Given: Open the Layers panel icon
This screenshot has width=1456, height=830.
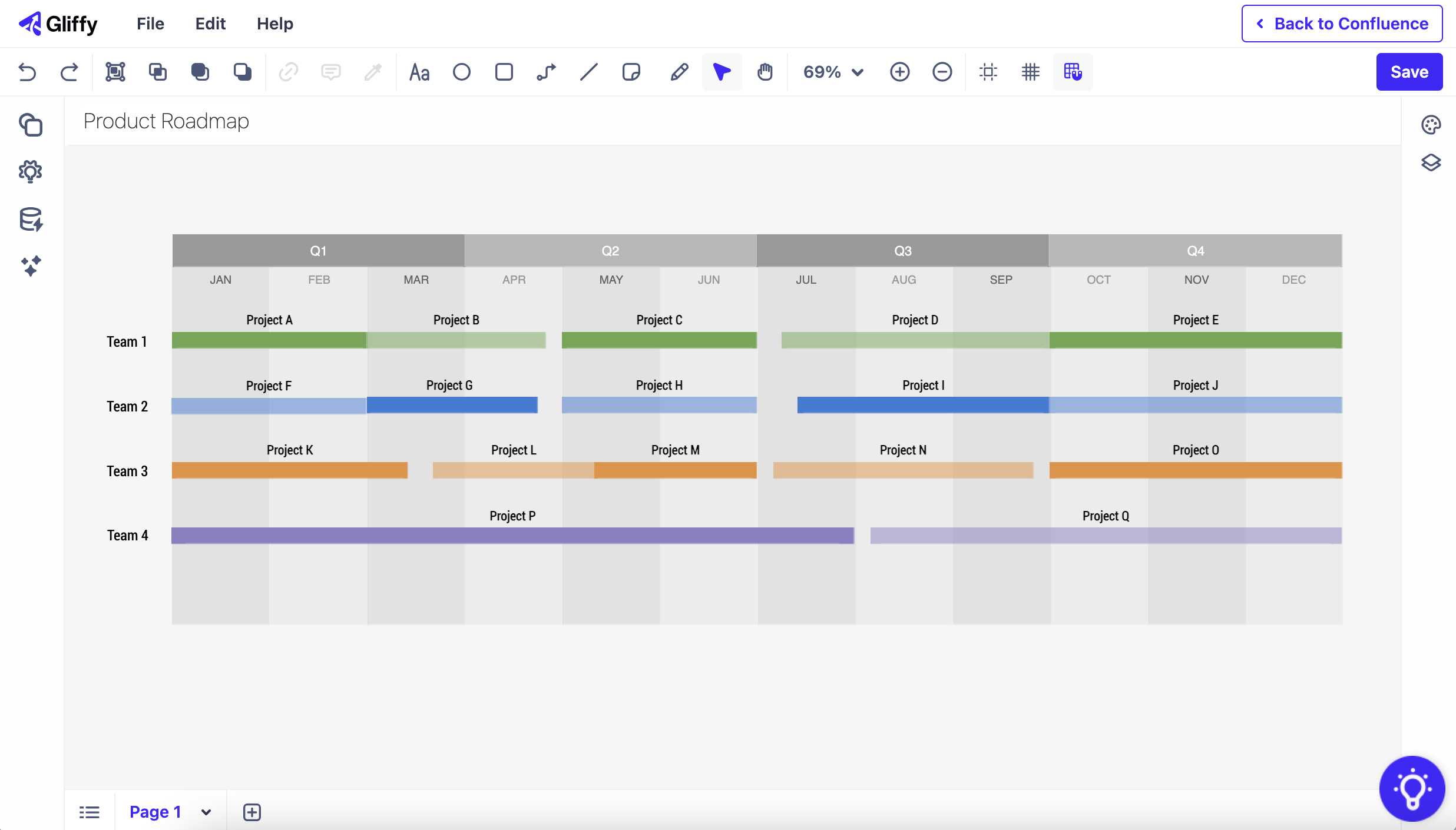Looking at the screenshot, I should pos(1431,162).
